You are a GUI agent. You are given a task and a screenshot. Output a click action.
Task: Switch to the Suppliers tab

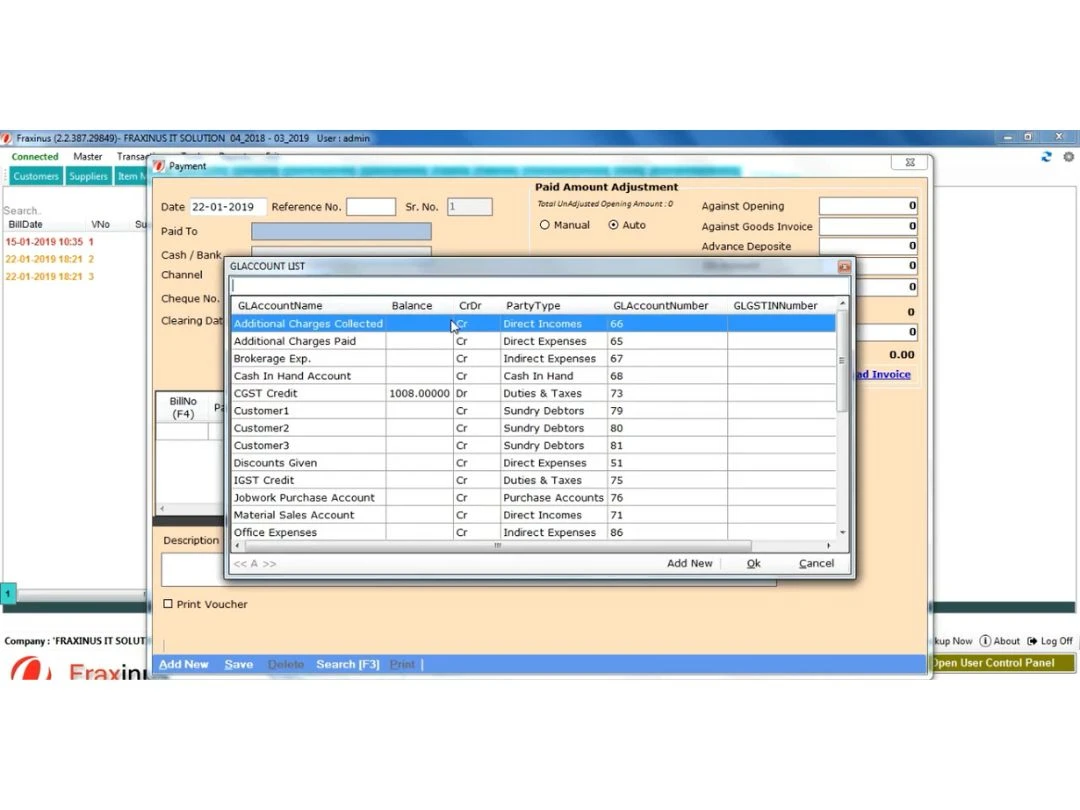pyautogui.click(x=88, y=176)
